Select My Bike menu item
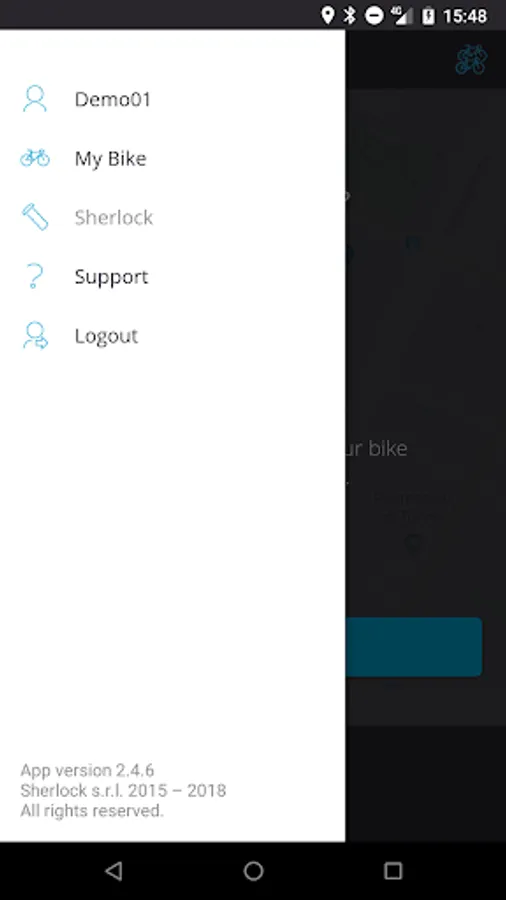 click(x=173, y=158)
